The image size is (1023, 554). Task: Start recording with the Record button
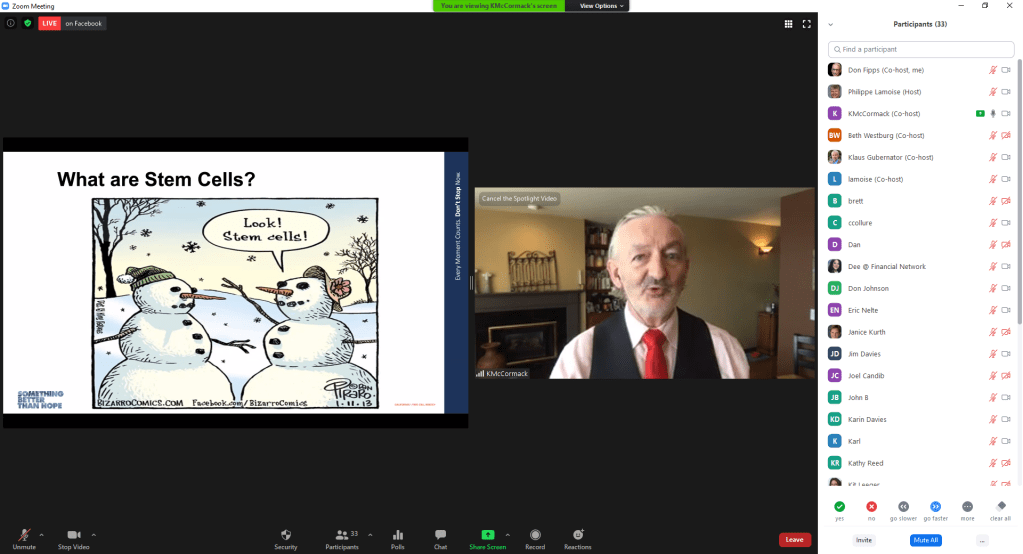[535, 535]
